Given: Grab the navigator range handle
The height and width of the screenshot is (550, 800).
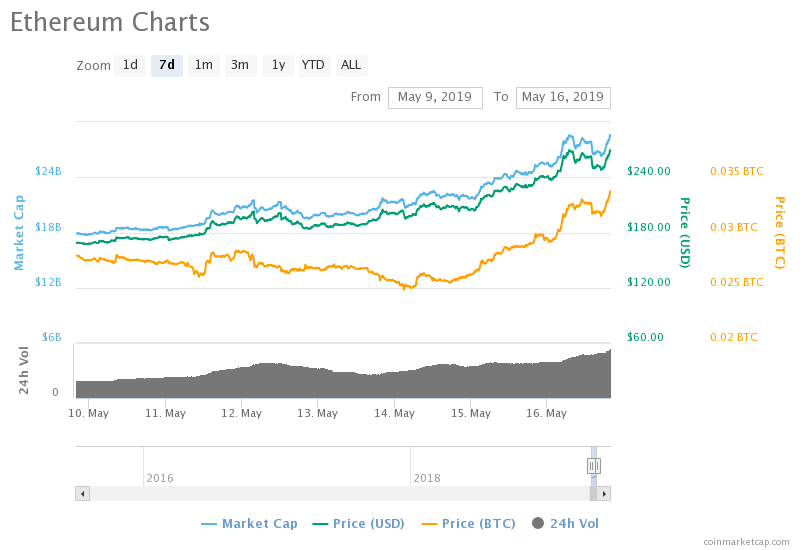Looking at the screenshot, I should click(593, 466).
